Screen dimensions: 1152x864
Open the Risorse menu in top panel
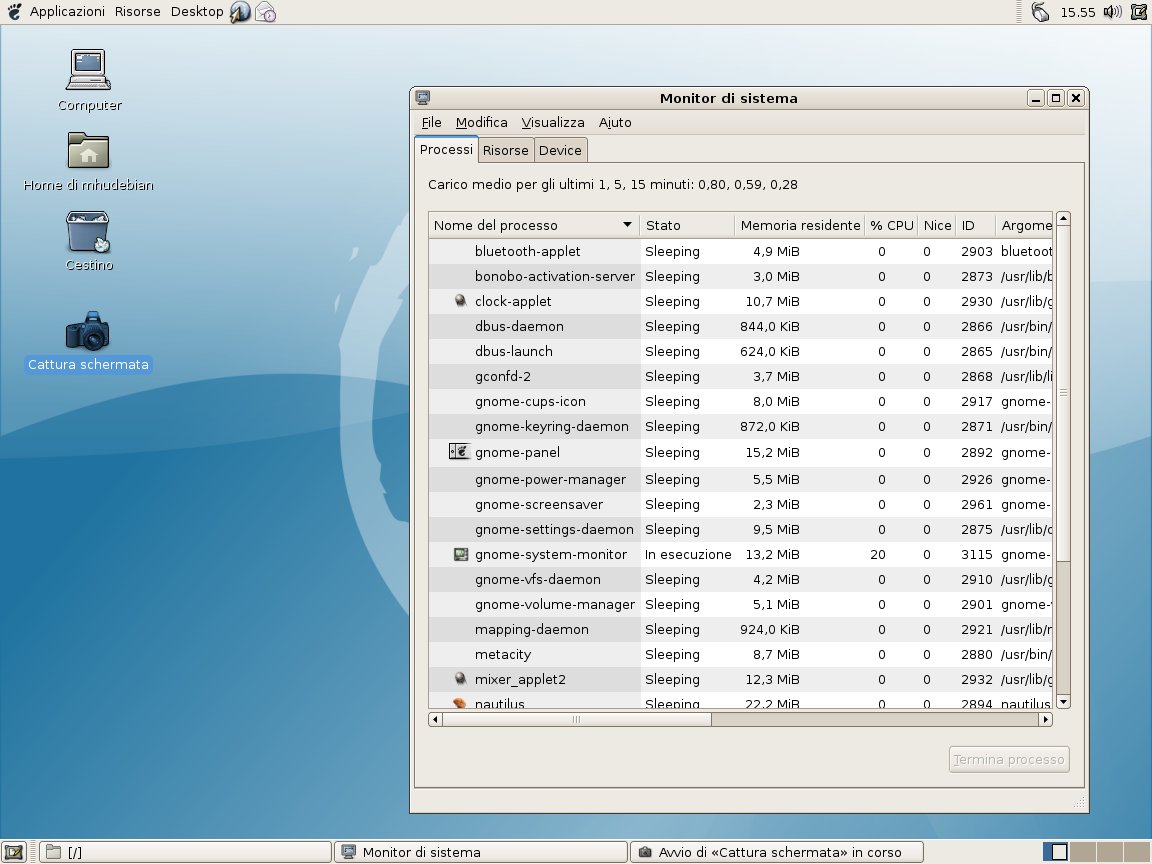click(x=137, y=12)
